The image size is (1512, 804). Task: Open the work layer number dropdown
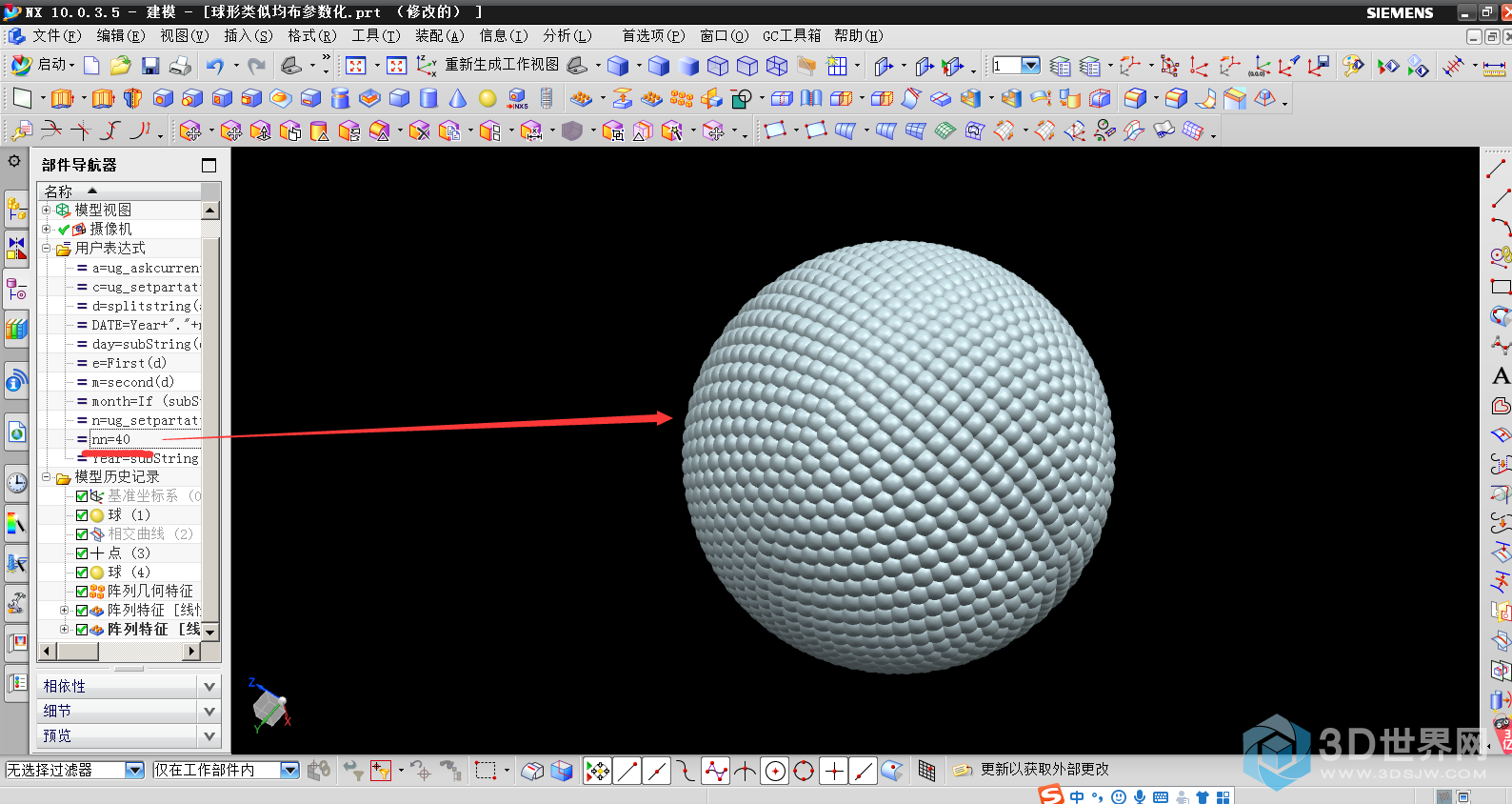pos(1030,65)
